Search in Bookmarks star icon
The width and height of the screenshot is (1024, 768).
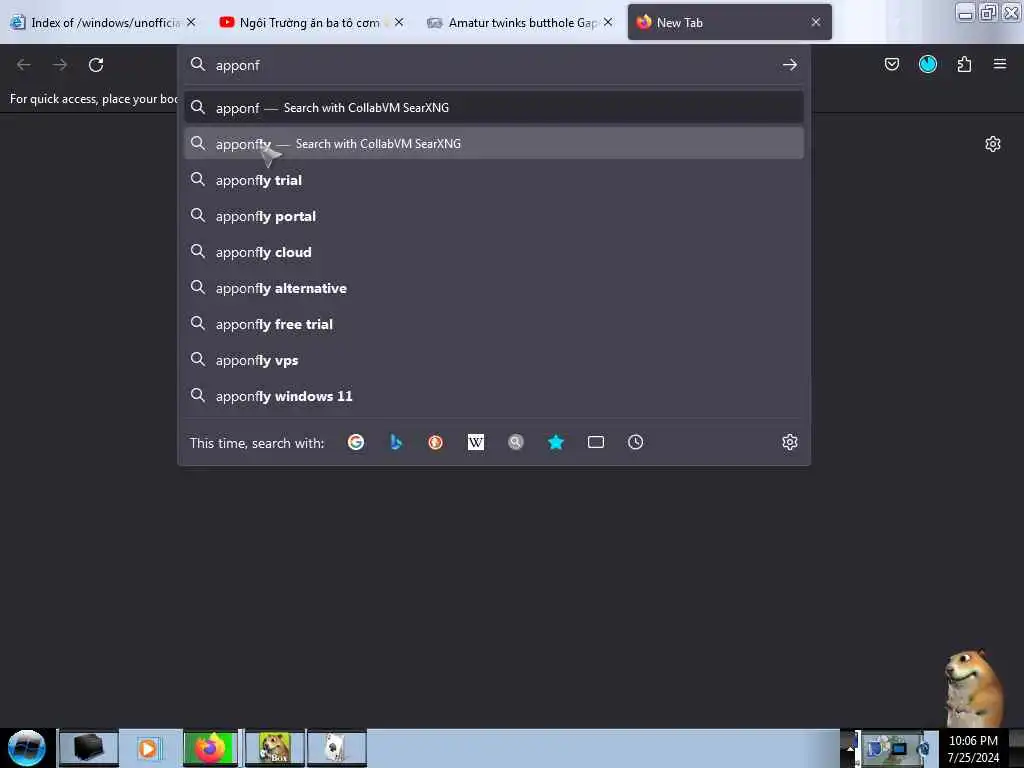556,442
